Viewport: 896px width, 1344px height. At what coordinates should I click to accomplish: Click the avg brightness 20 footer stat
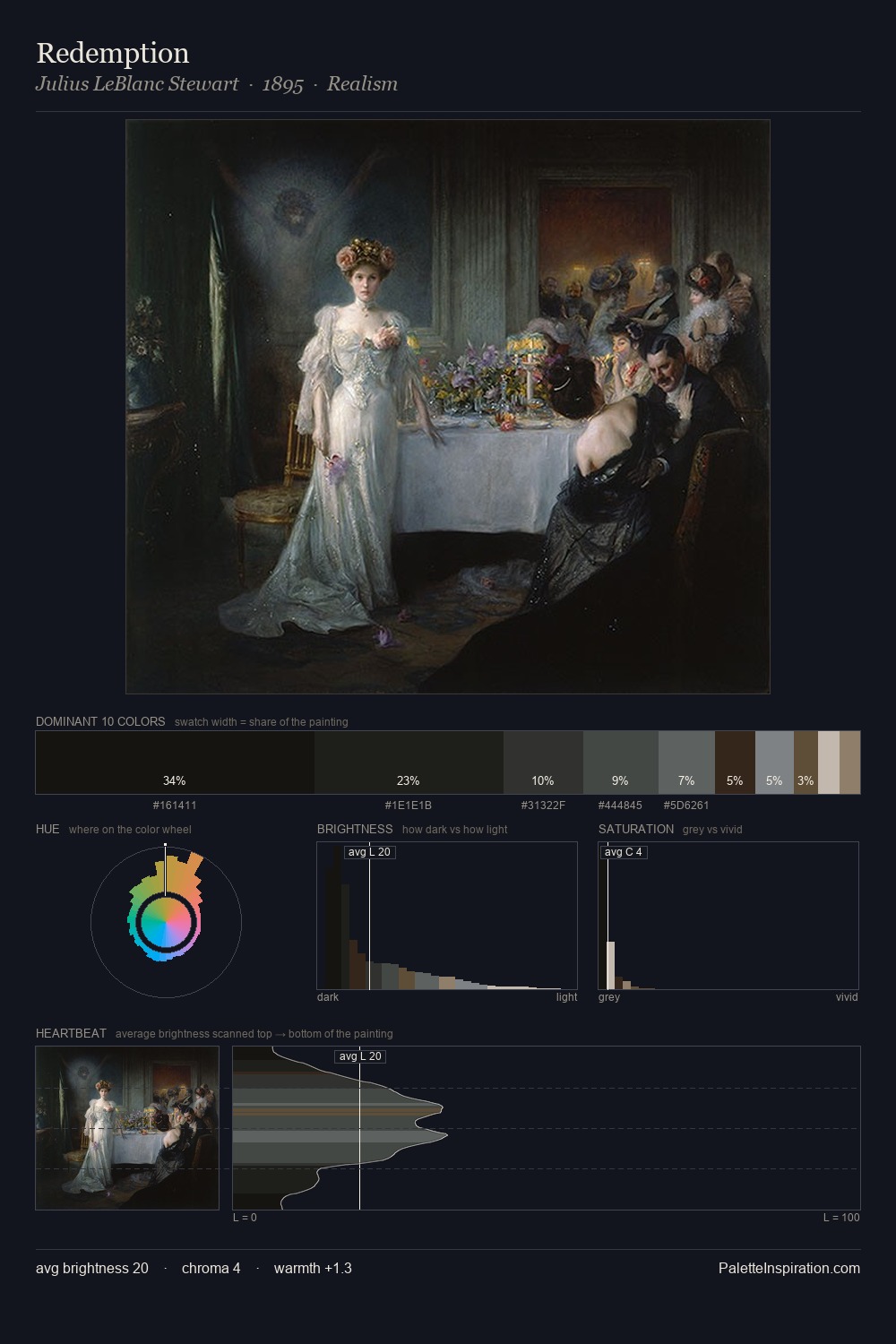92,1268
